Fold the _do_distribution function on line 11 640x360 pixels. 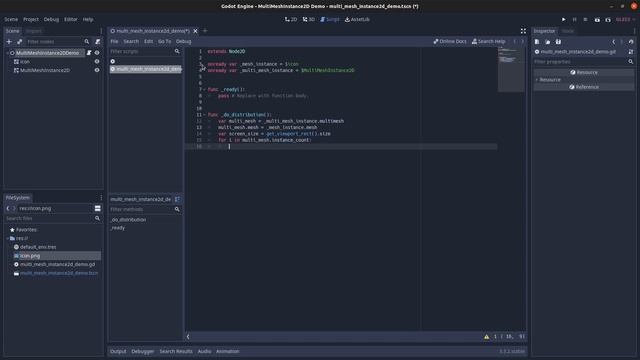point(204,115)
